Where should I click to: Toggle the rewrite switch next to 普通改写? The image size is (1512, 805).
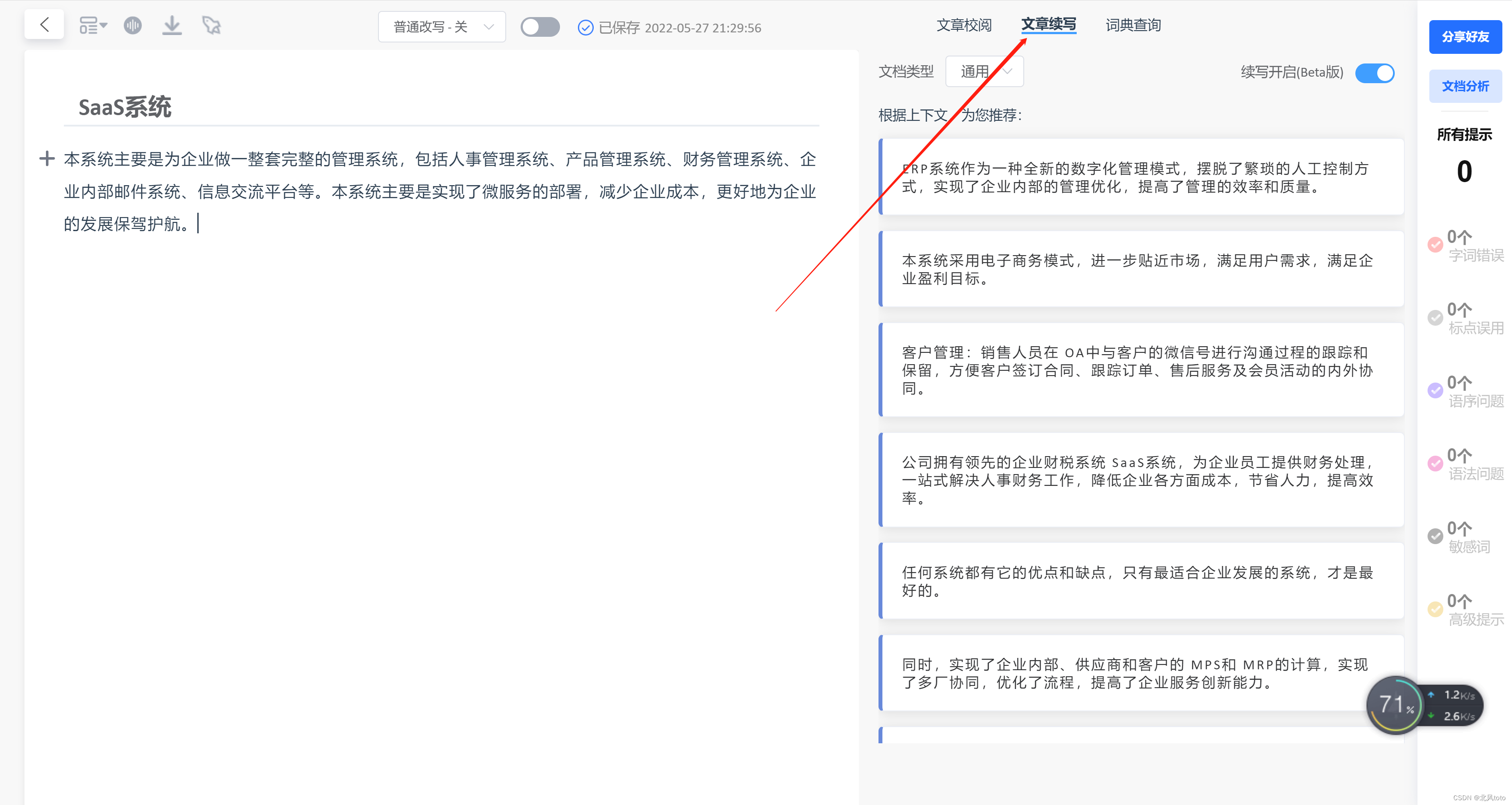pyautogui.click(x=539, y=27)
